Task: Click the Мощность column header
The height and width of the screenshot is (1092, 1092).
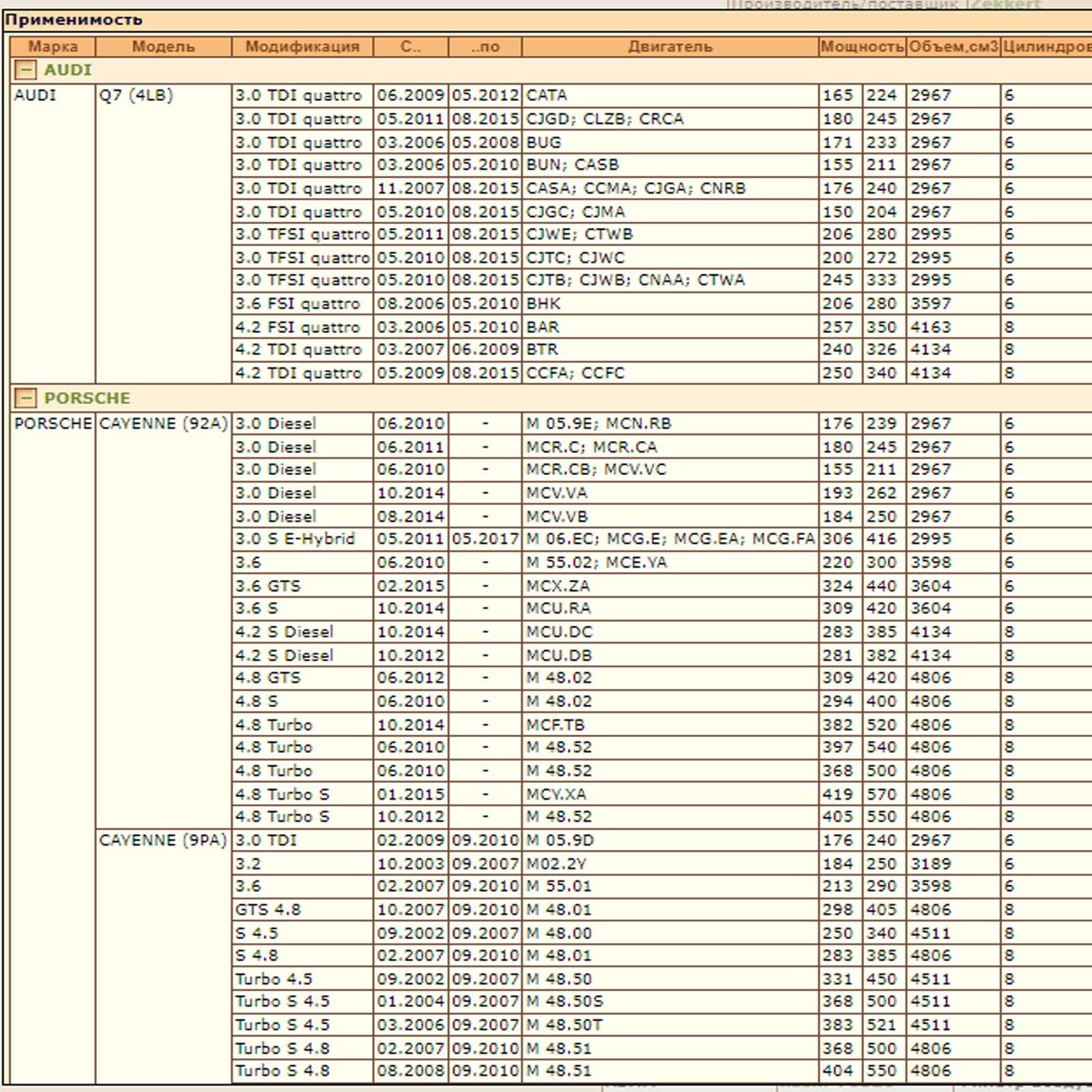Action: click(862, 46)
